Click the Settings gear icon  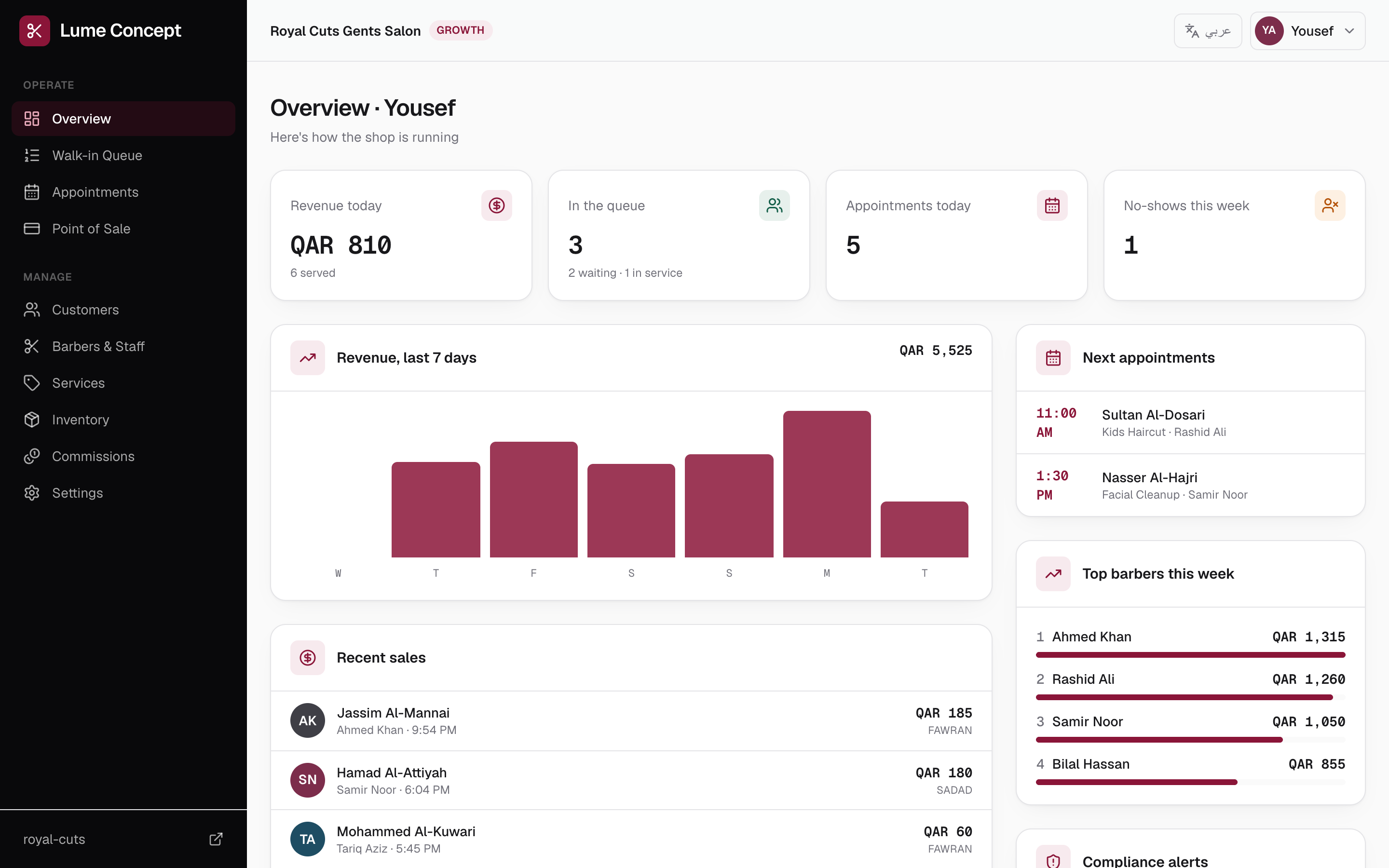pyautogui.click(x=31, y=494)
